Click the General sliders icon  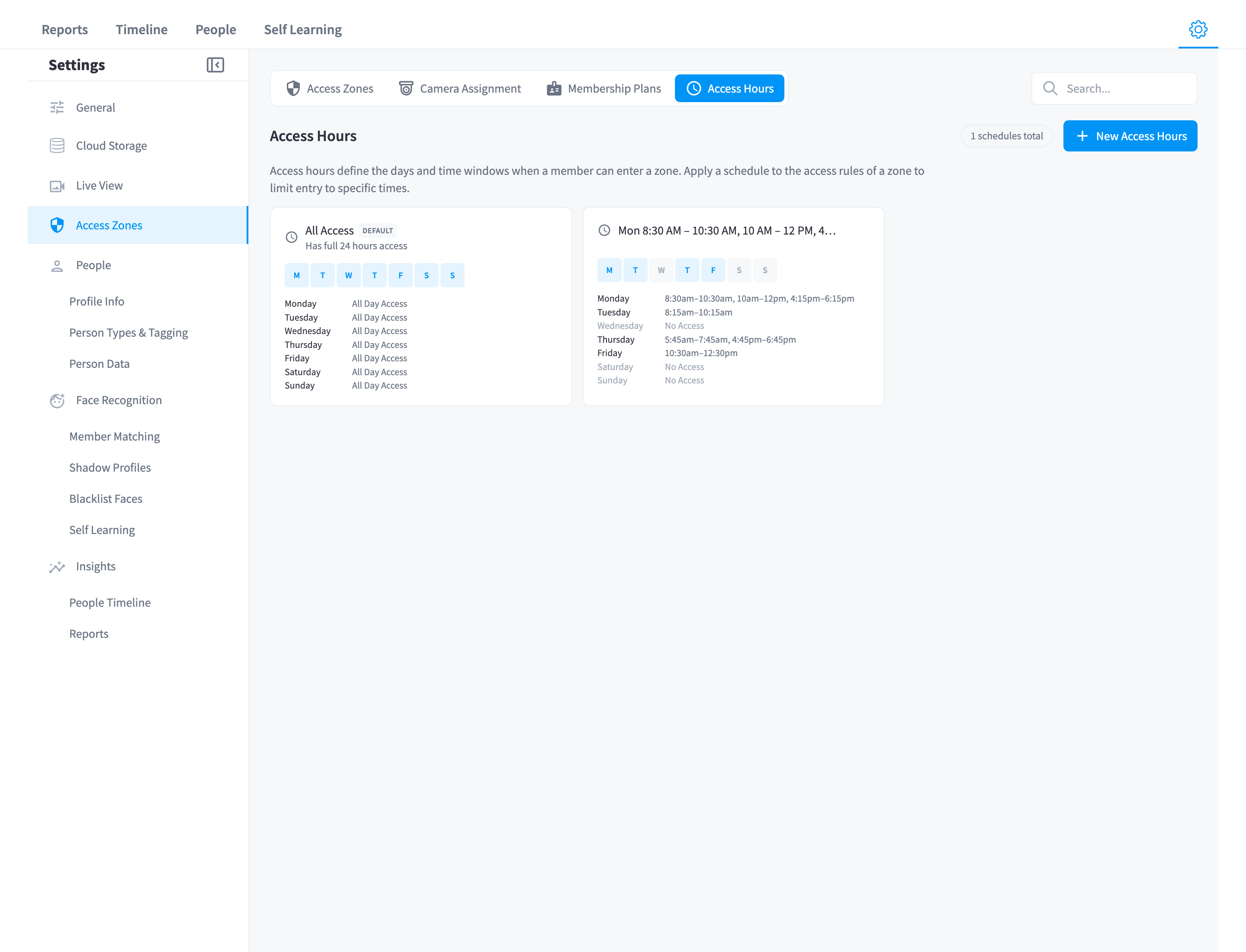tap(57, 108)
